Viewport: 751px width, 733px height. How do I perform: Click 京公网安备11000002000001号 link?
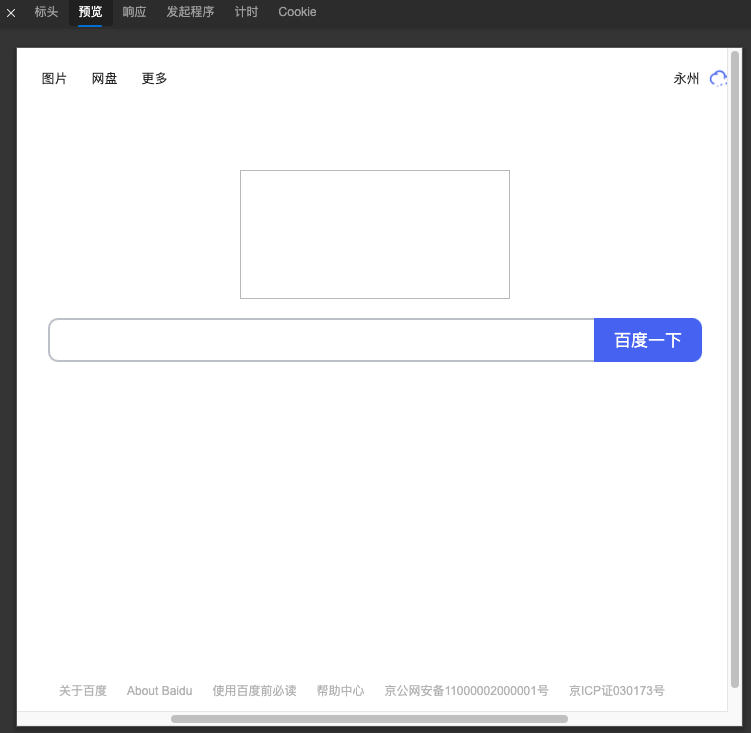click(x=466, y=690)
